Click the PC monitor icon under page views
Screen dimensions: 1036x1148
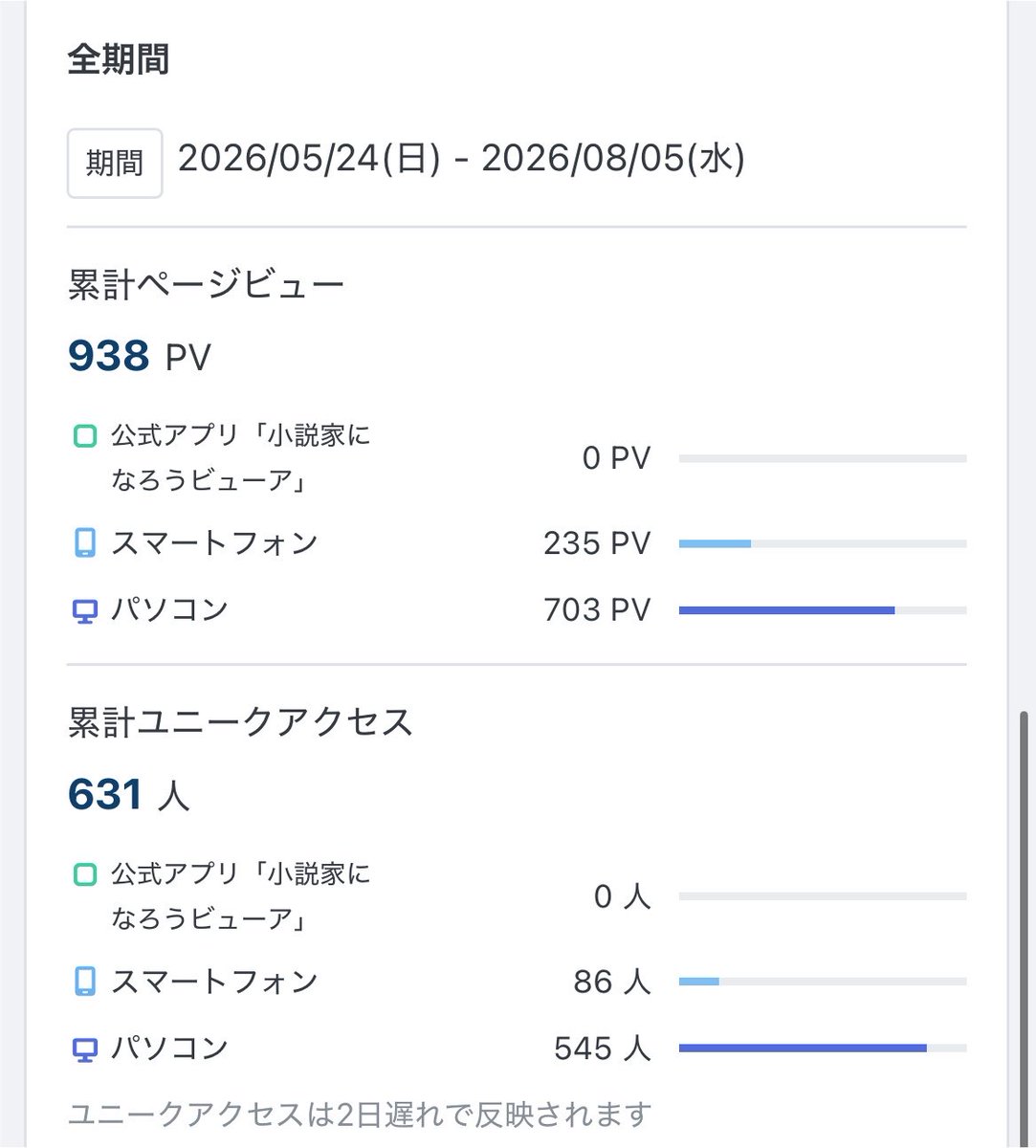coord(85,611)
